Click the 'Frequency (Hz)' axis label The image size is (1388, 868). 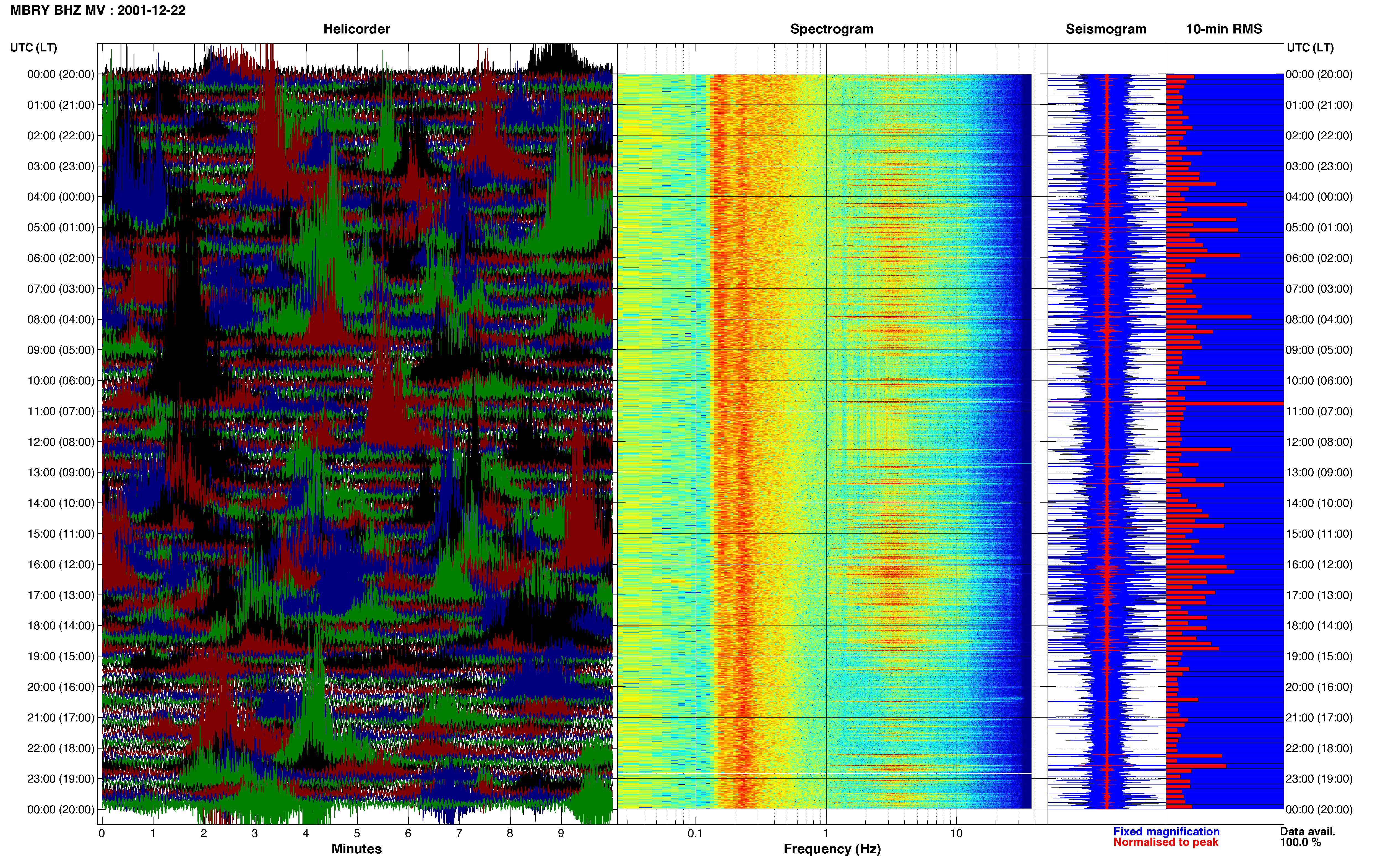832,848
